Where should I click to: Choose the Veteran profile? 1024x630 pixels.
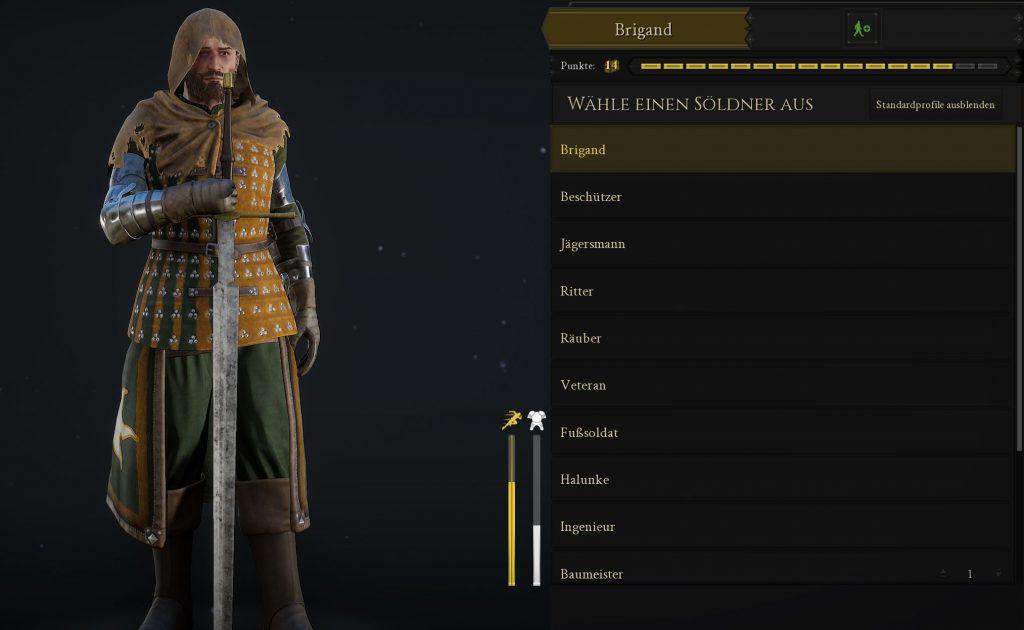(782, 385)
